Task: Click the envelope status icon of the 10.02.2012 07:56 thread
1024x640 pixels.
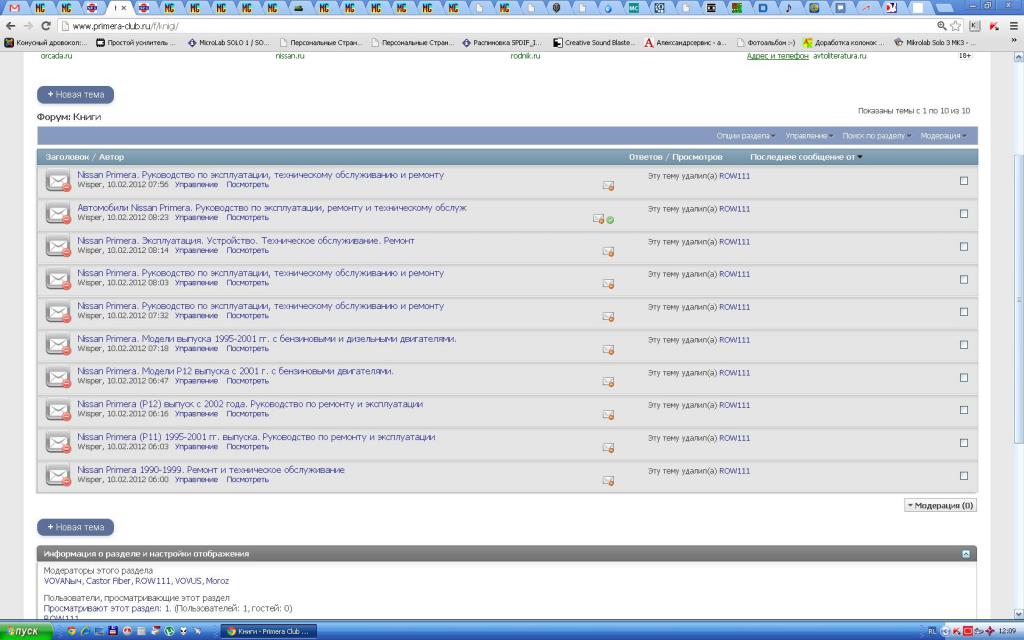Action: tap(58, 180)
